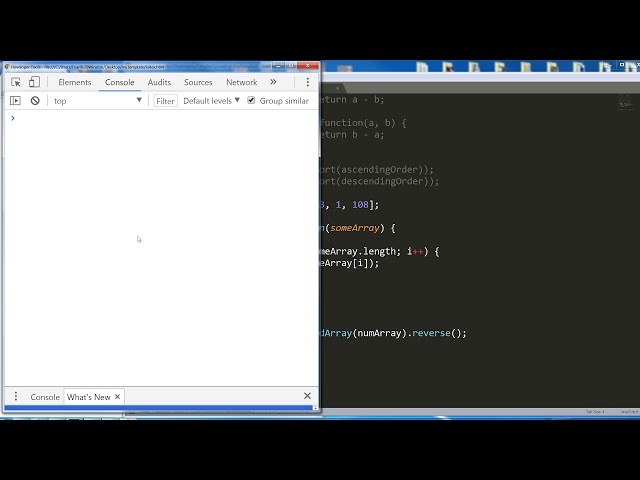The image size is (640, 480).
Task: Click the number 108 in editor
Action: (x=360, y=204)
